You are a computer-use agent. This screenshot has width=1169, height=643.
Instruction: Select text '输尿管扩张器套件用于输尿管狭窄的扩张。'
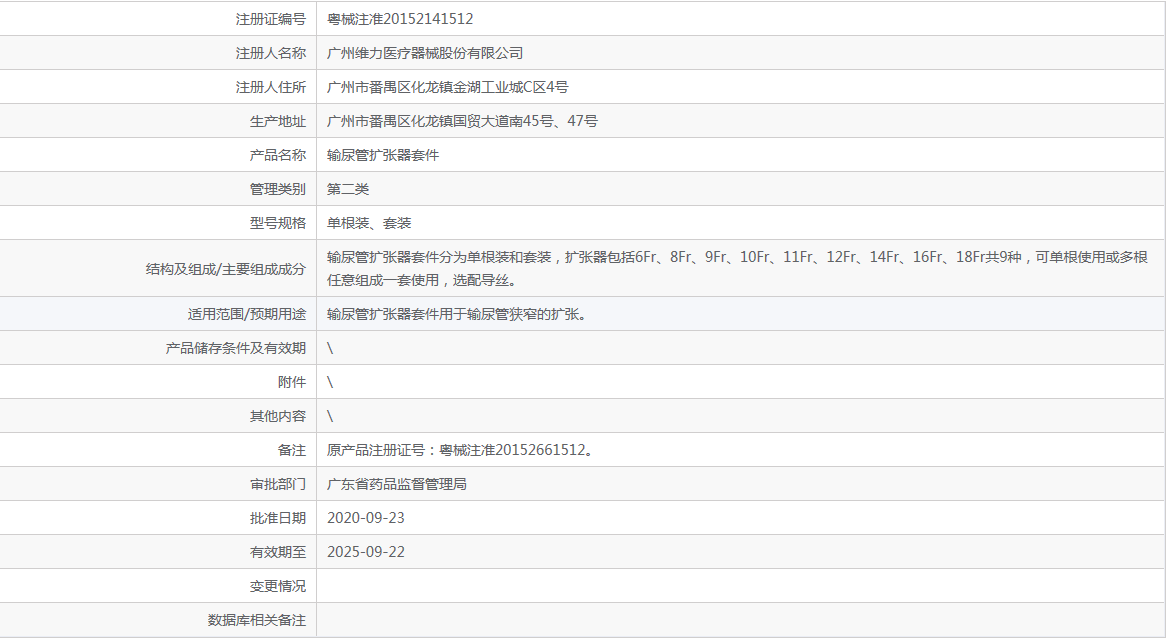point(457,315)
